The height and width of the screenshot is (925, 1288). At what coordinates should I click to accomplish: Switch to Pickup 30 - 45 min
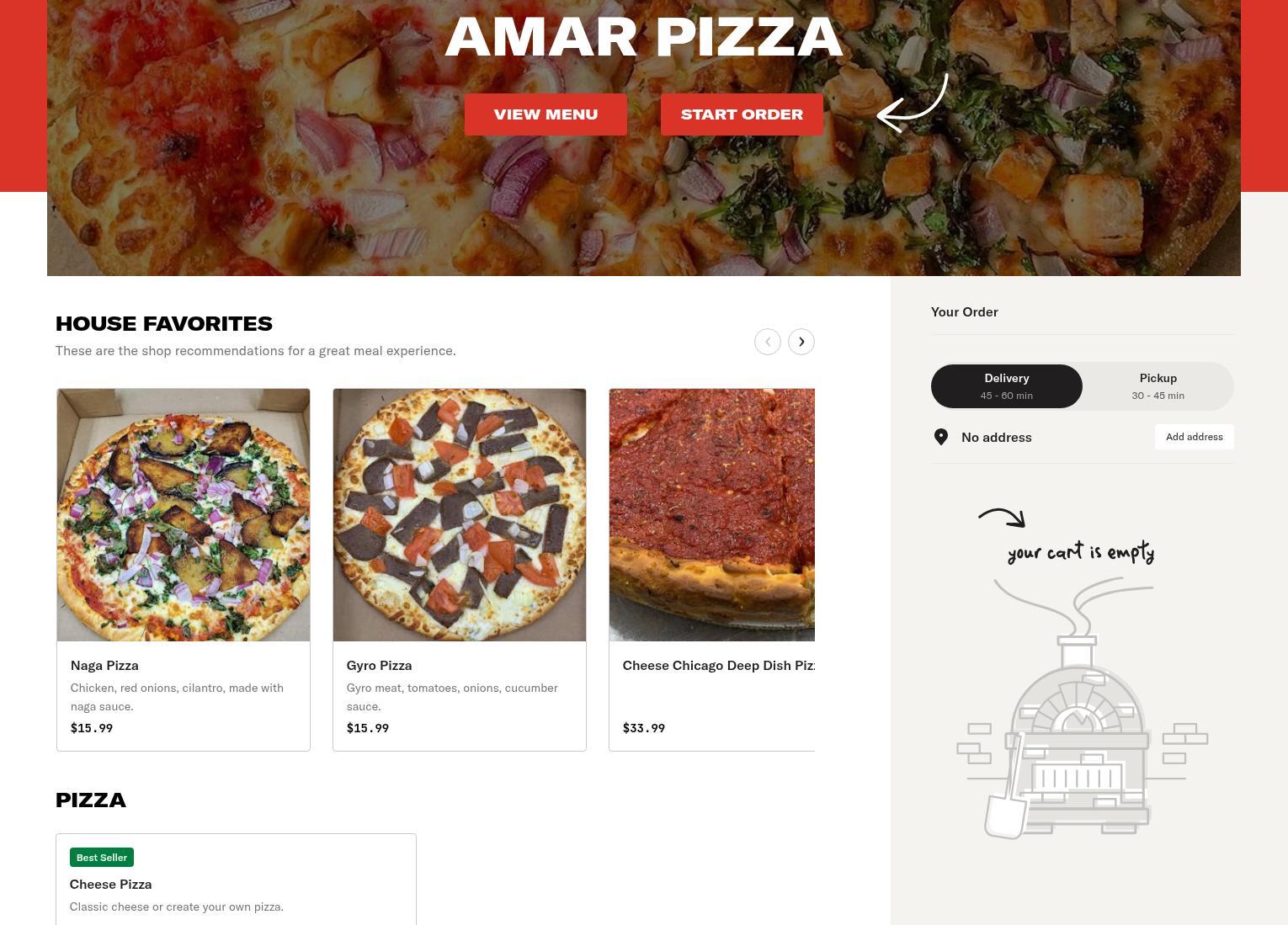pos(1158,386)
